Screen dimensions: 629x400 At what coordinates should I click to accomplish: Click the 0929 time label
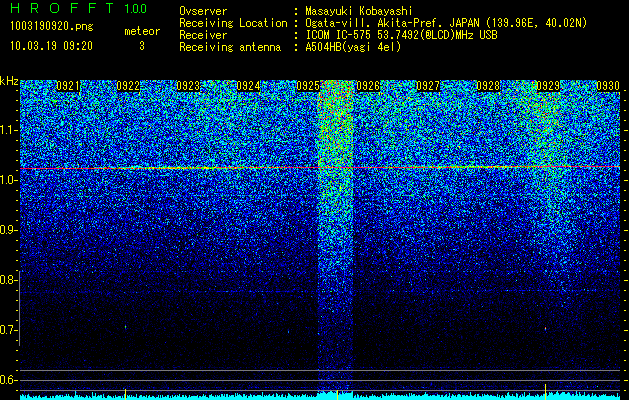point(548,86)
